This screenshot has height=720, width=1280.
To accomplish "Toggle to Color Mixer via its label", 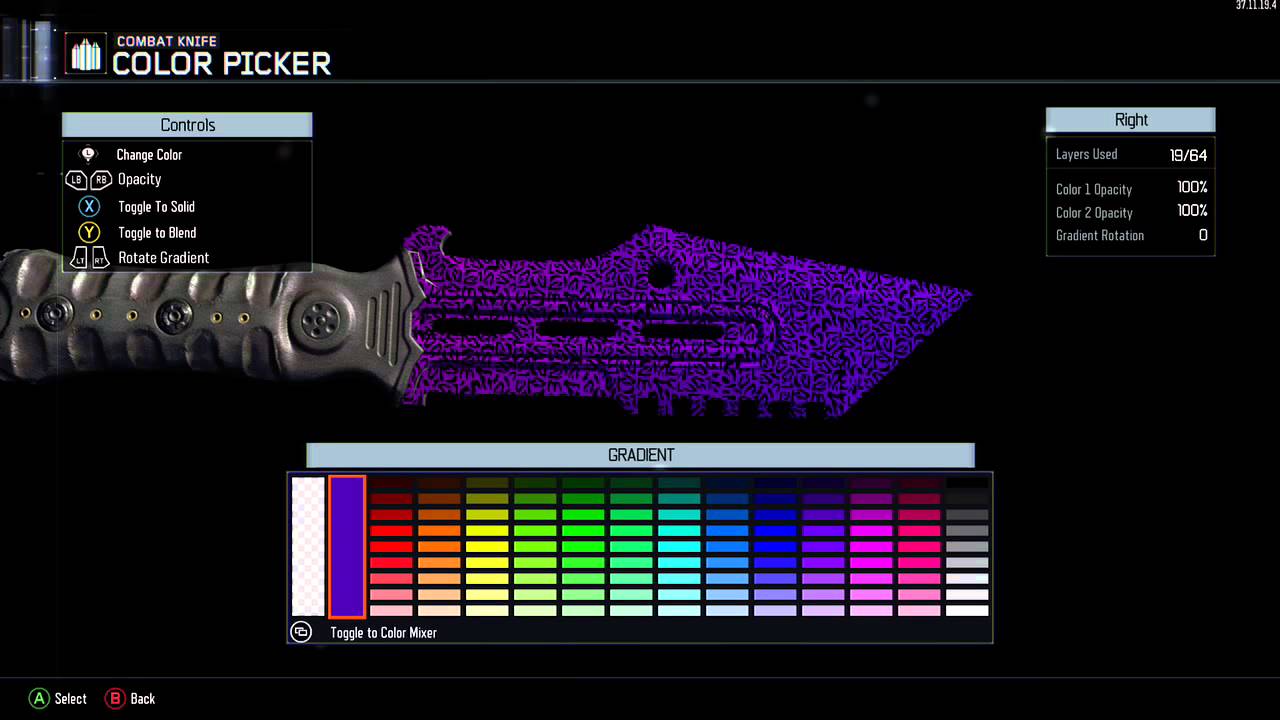I will (383, 633).
